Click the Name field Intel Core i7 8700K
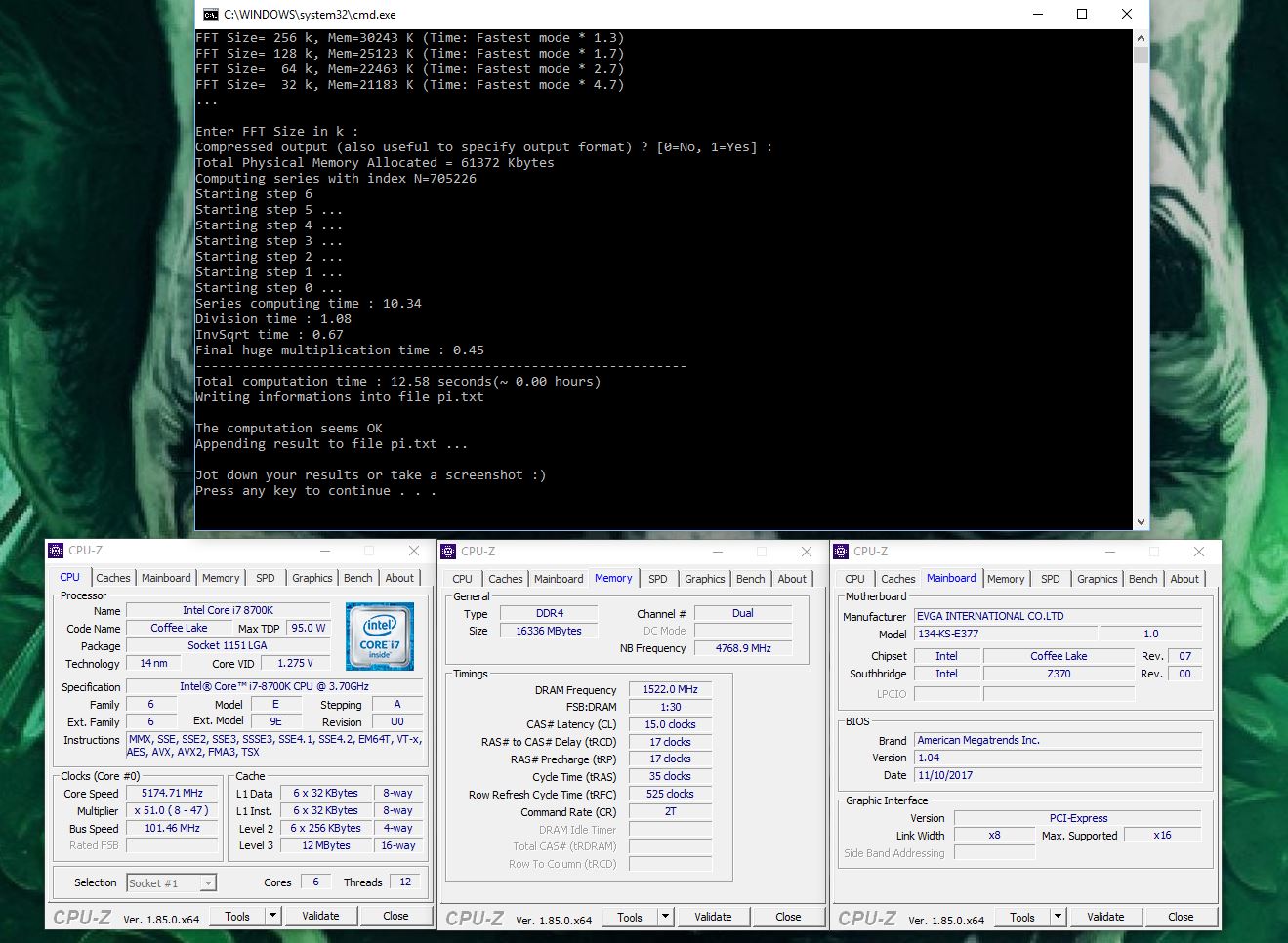Viewport: 1288px width, 943px height. point(229,610)
